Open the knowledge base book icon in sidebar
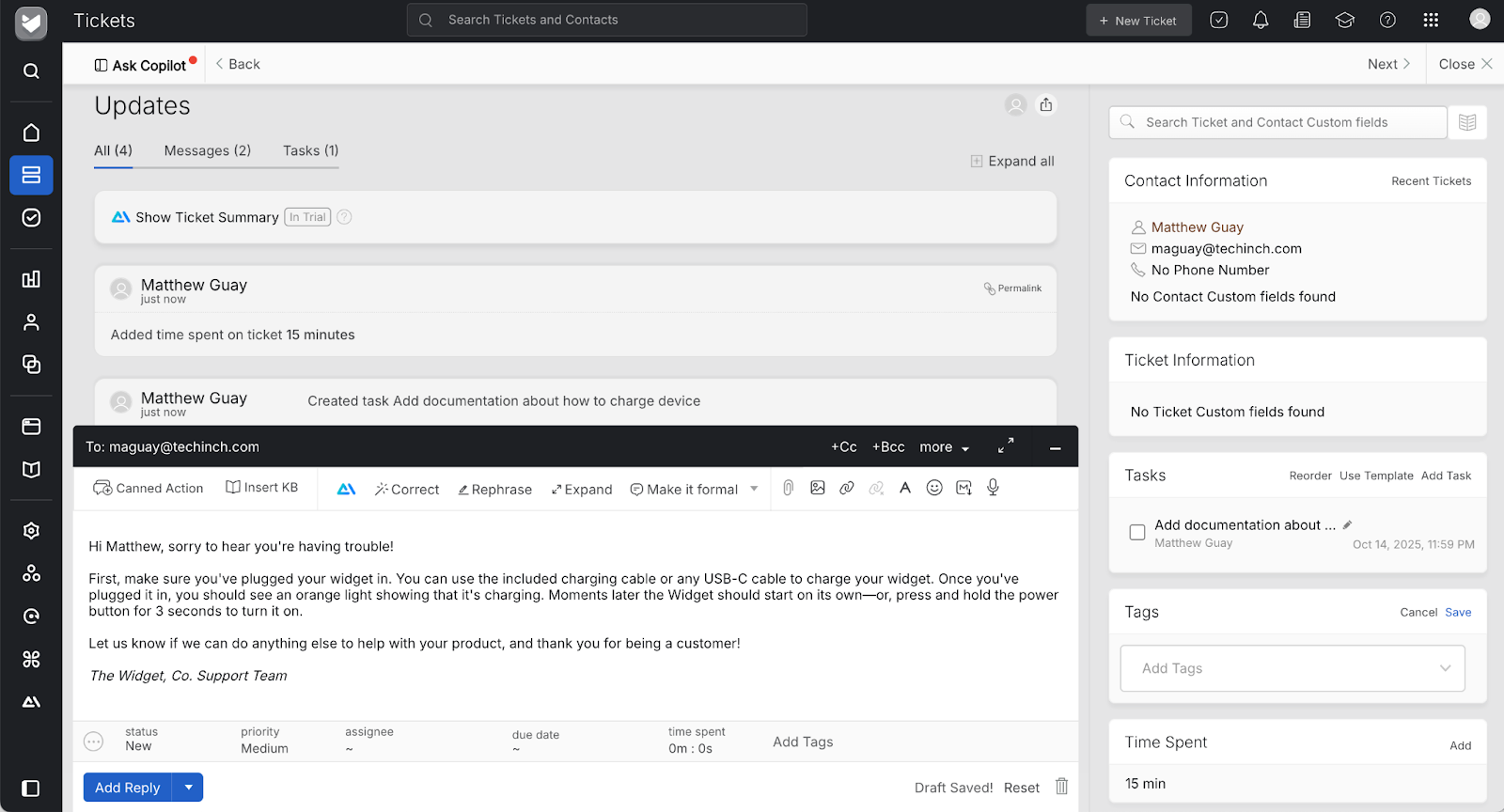 click(x=31, y=469)
